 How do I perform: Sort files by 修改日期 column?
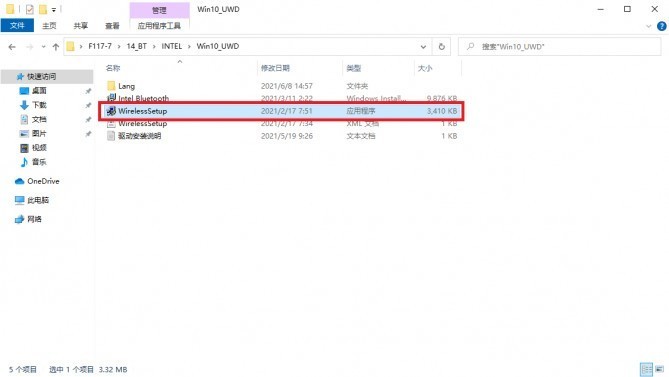[275, 68]
